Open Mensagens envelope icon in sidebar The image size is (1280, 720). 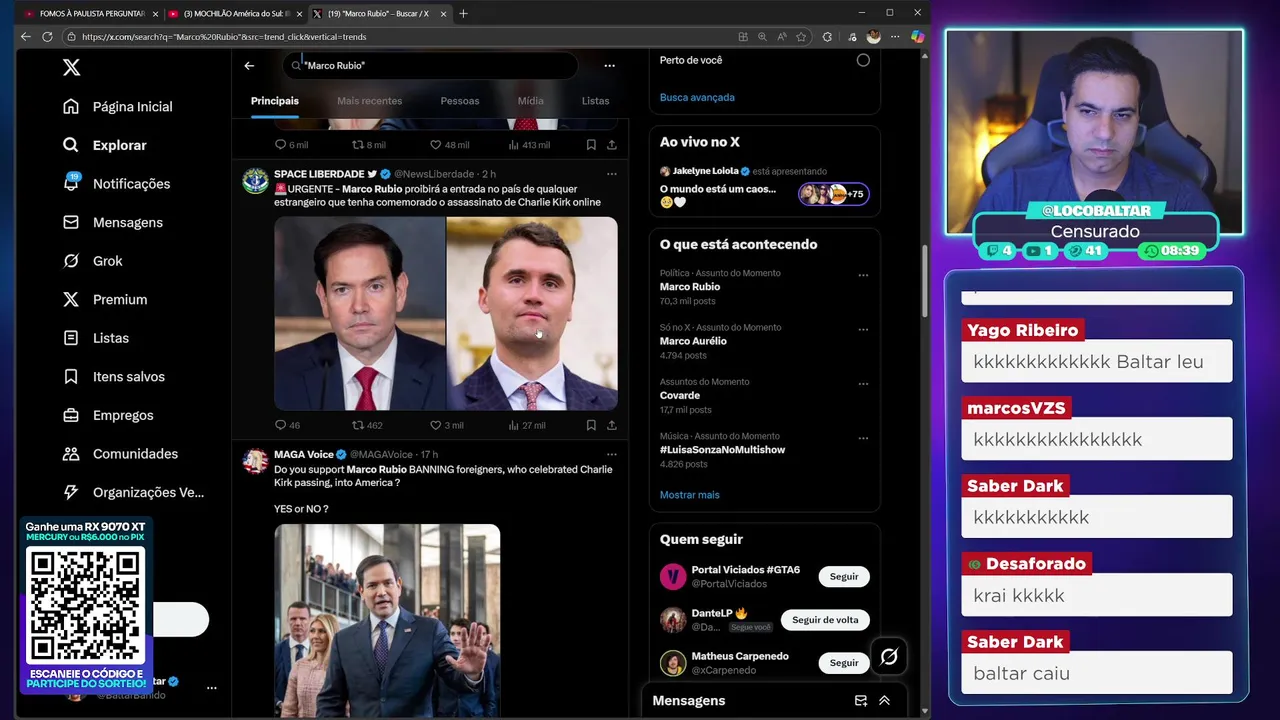click(71, 222)
